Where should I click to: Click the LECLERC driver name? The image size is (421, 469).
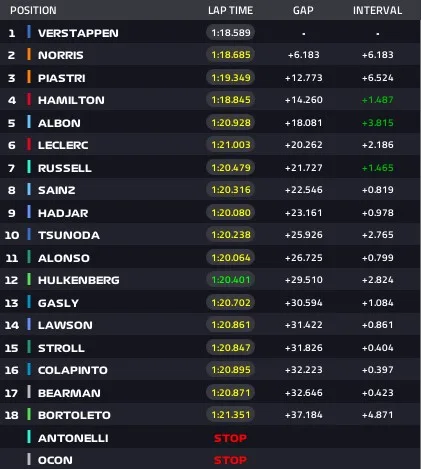pyautogui.click(x=63, y=145)
